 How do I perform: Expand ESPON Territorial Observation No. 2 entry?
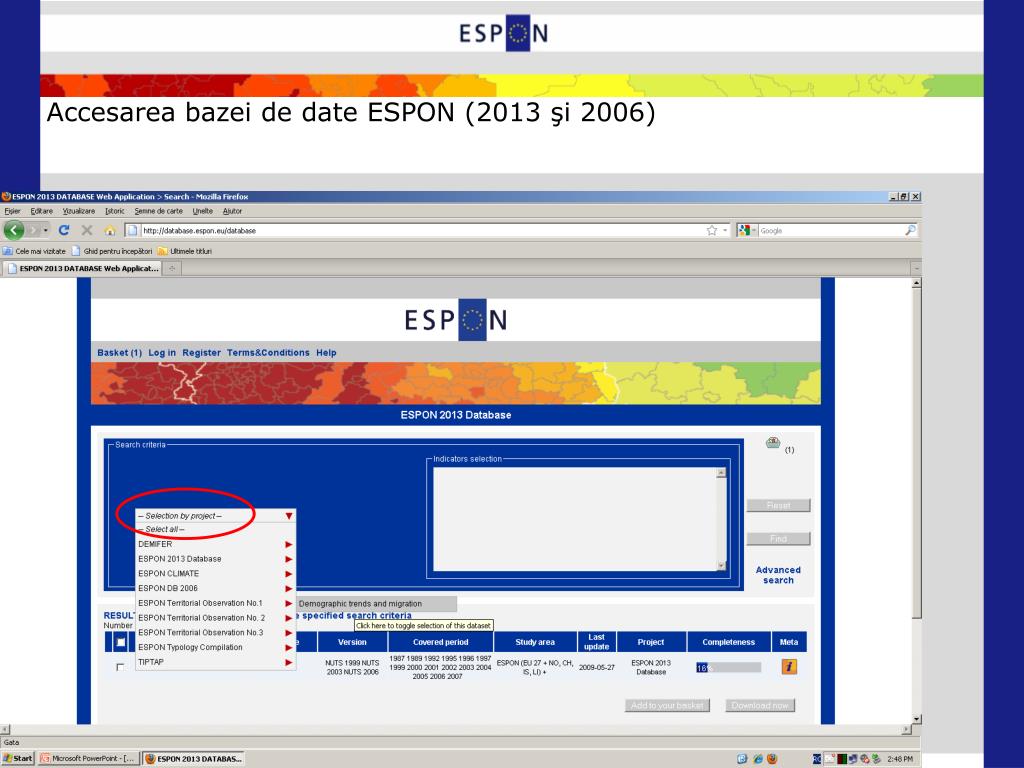(x=216, y=618)
